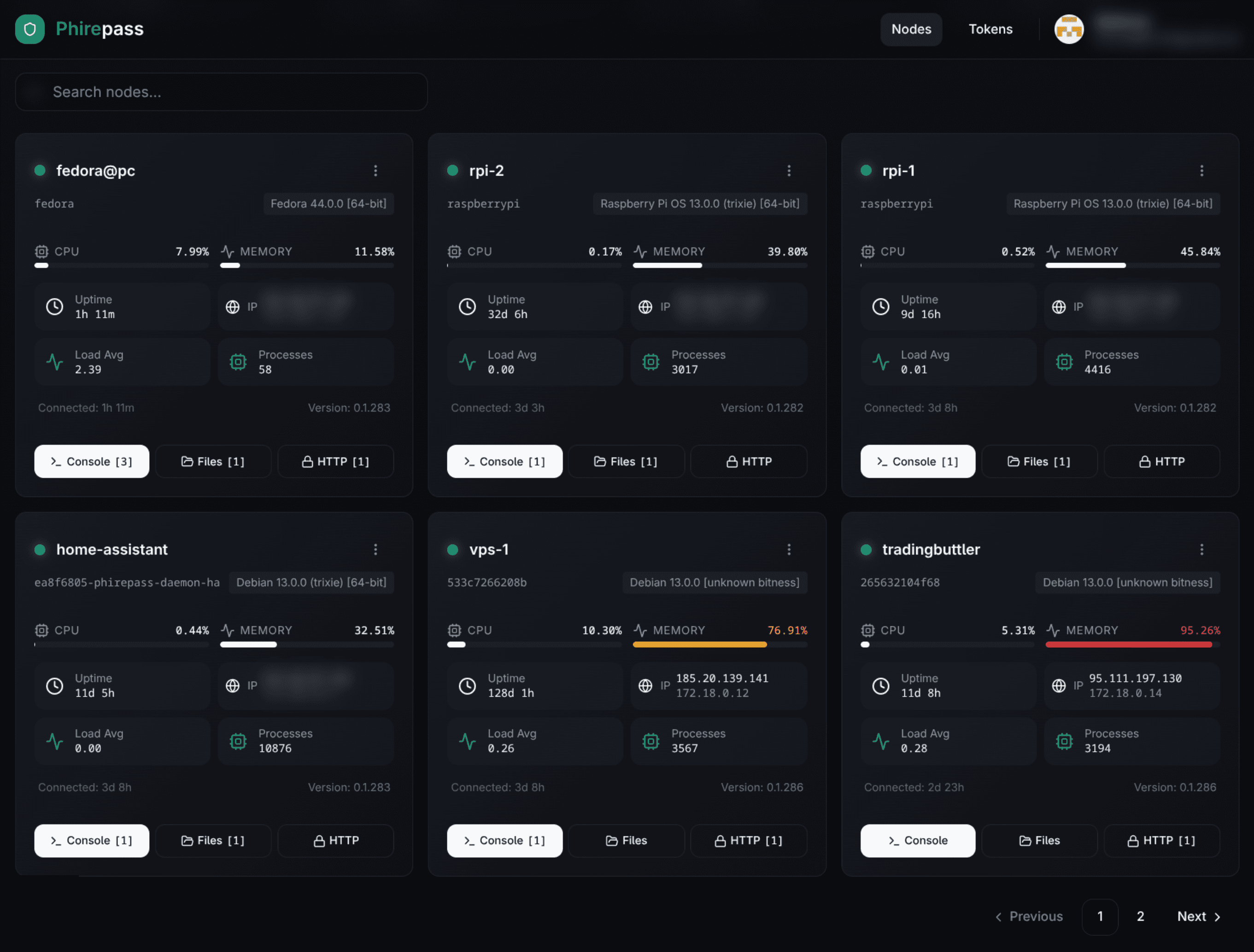Screen dimensions: 1254x952
Task: Open HTTP [1] on fedora@pc
Action: click(x=335, y=461)
